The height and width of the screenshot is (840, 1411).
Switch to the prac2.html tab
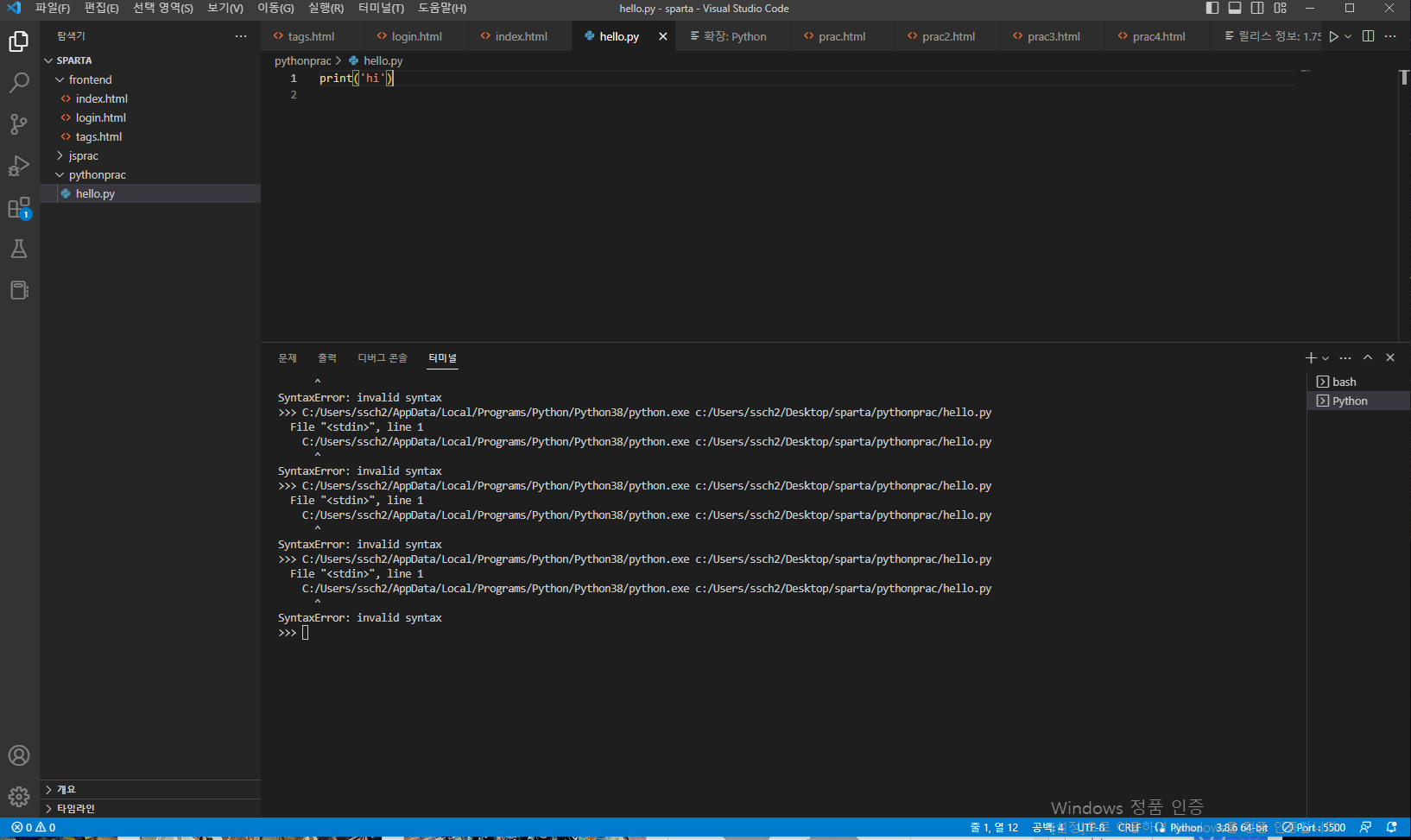[948, 36]
